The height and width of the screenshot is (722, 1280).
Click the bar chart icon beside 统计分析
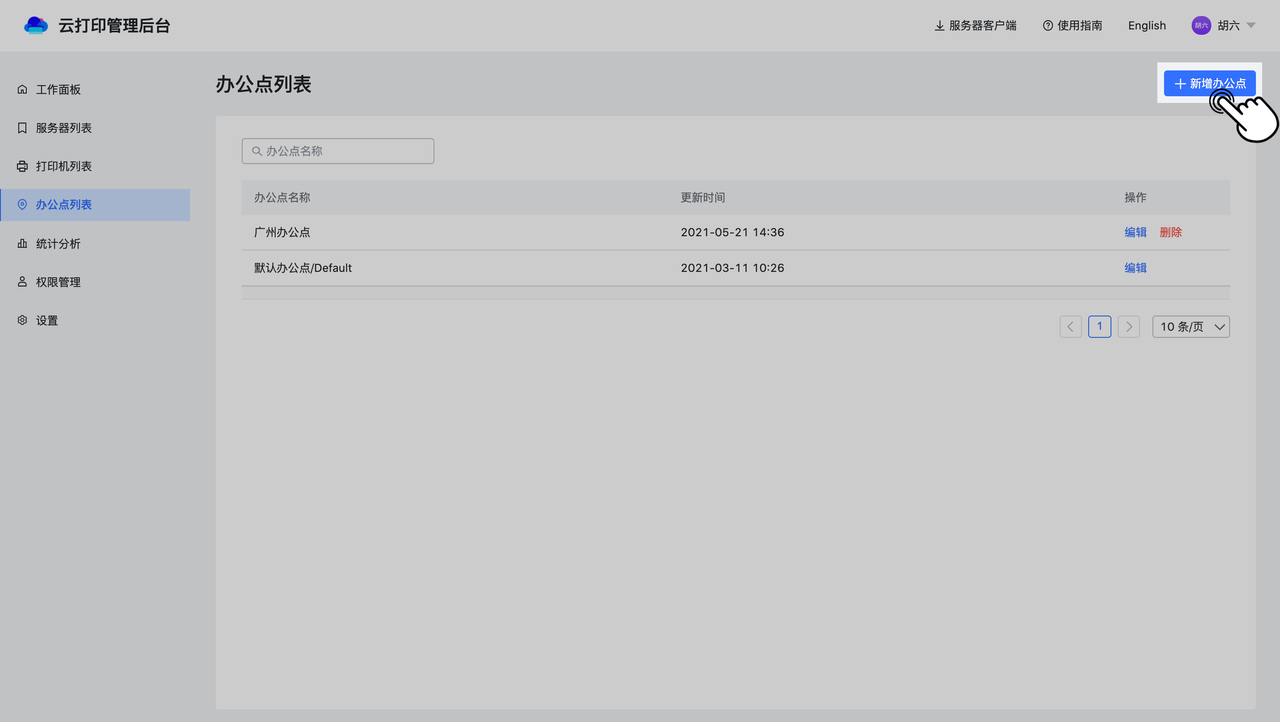pos(22,243)
